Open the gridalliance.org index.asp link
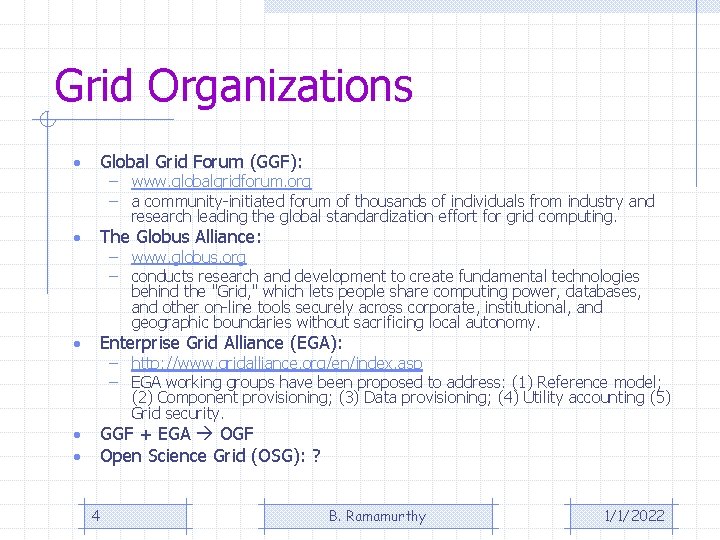Viewport: 720px width, 540px height. [x=276, y=363]
